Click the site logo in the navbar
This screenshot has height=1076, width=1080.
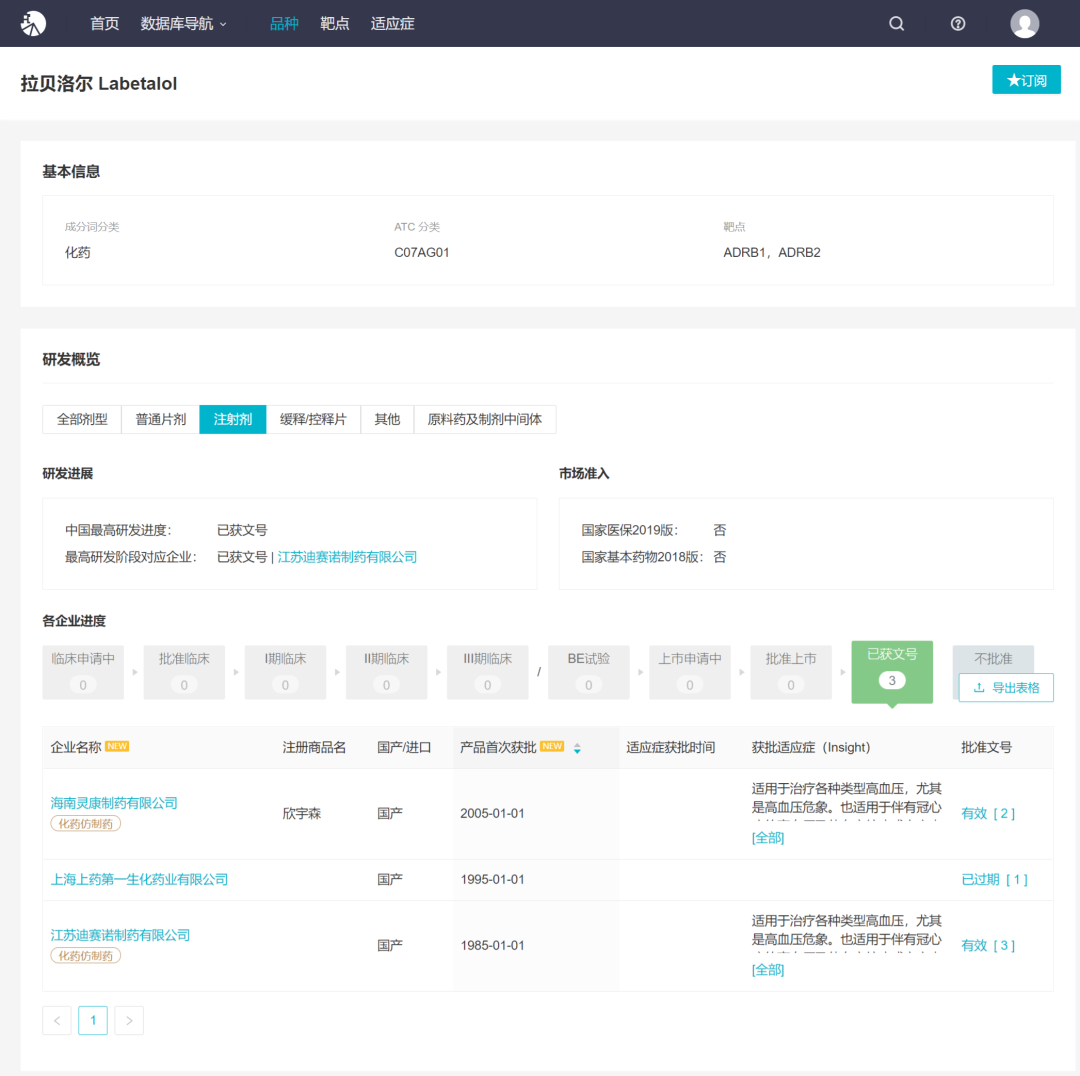pyautogui.click(x=33, y=23)
